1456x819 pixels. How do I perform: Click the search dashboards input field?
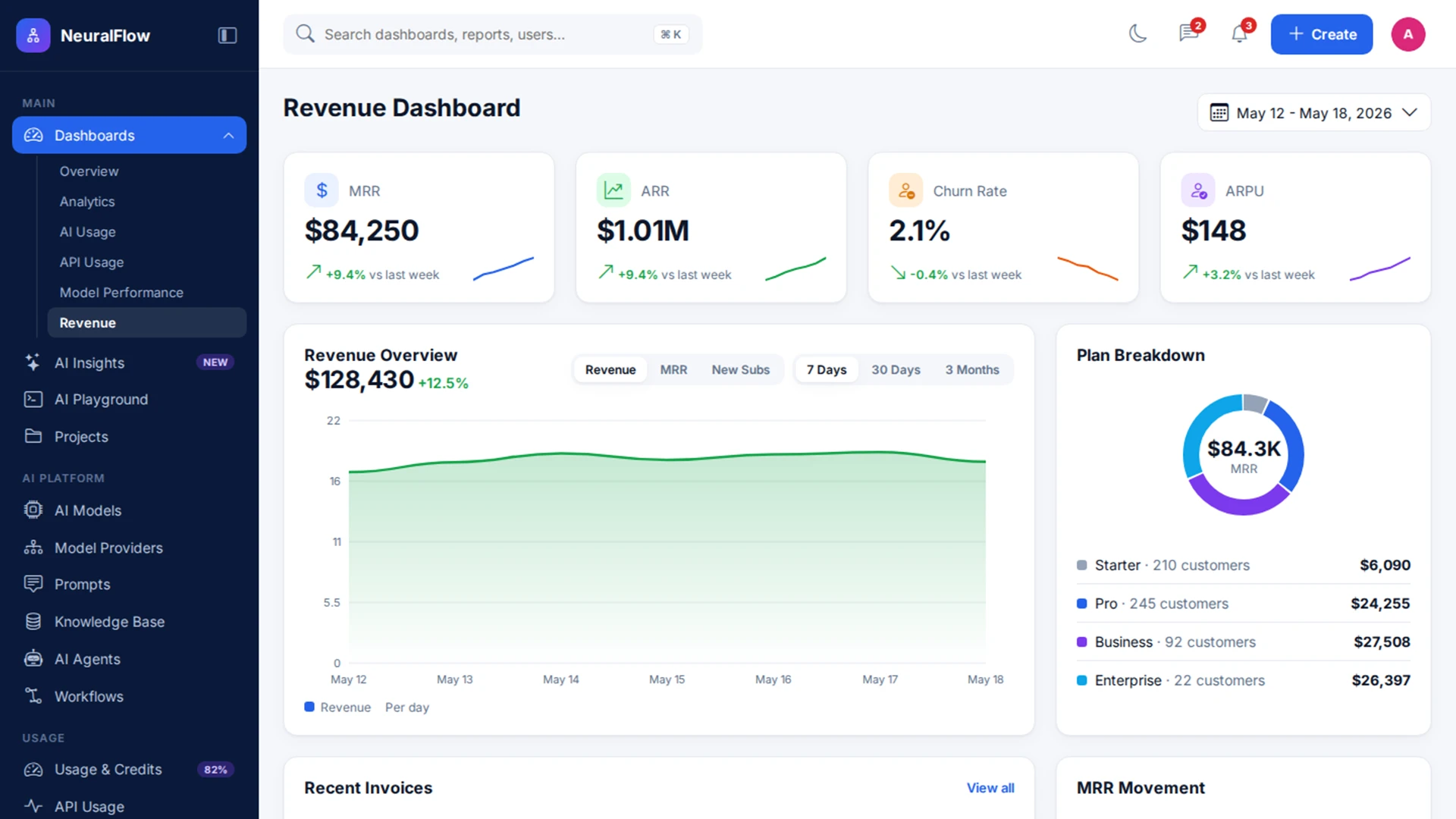493,34
